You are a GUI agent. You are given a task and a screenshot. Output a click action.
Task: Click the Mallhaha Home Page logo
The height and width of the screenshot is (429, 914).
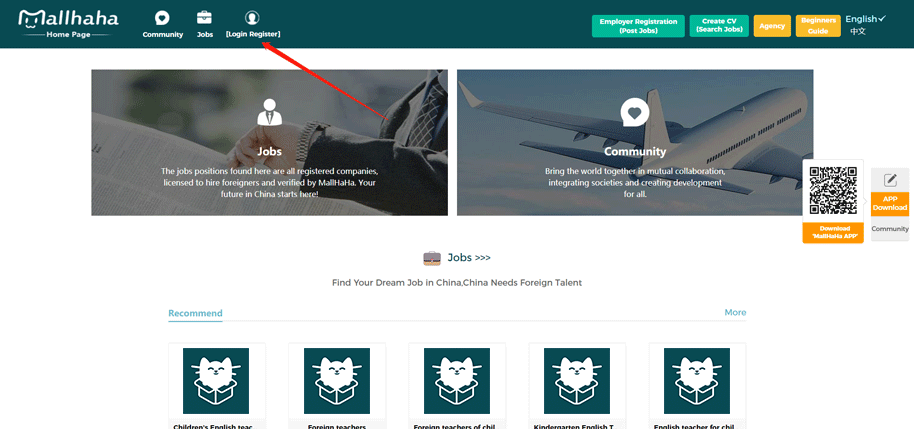68,23
